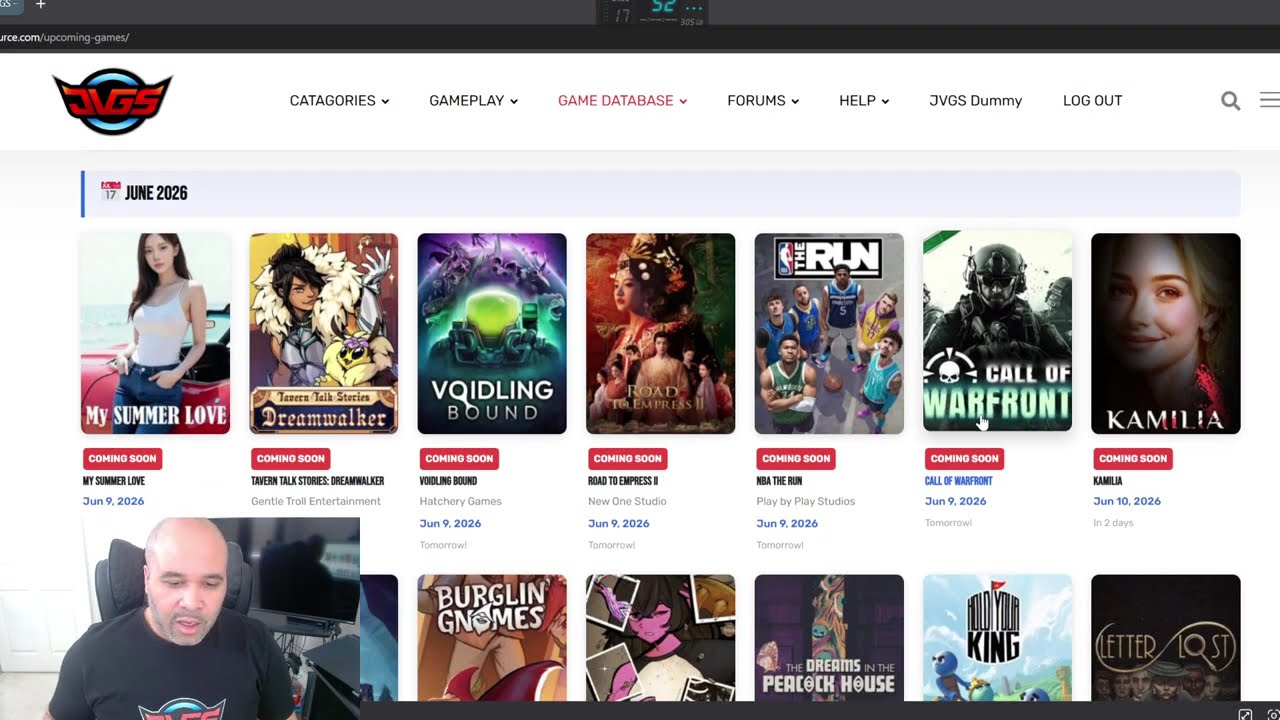Expand the GAME DATABASE dropdown
This screenshot has height=720, width=1280.
tap(622, 101)
